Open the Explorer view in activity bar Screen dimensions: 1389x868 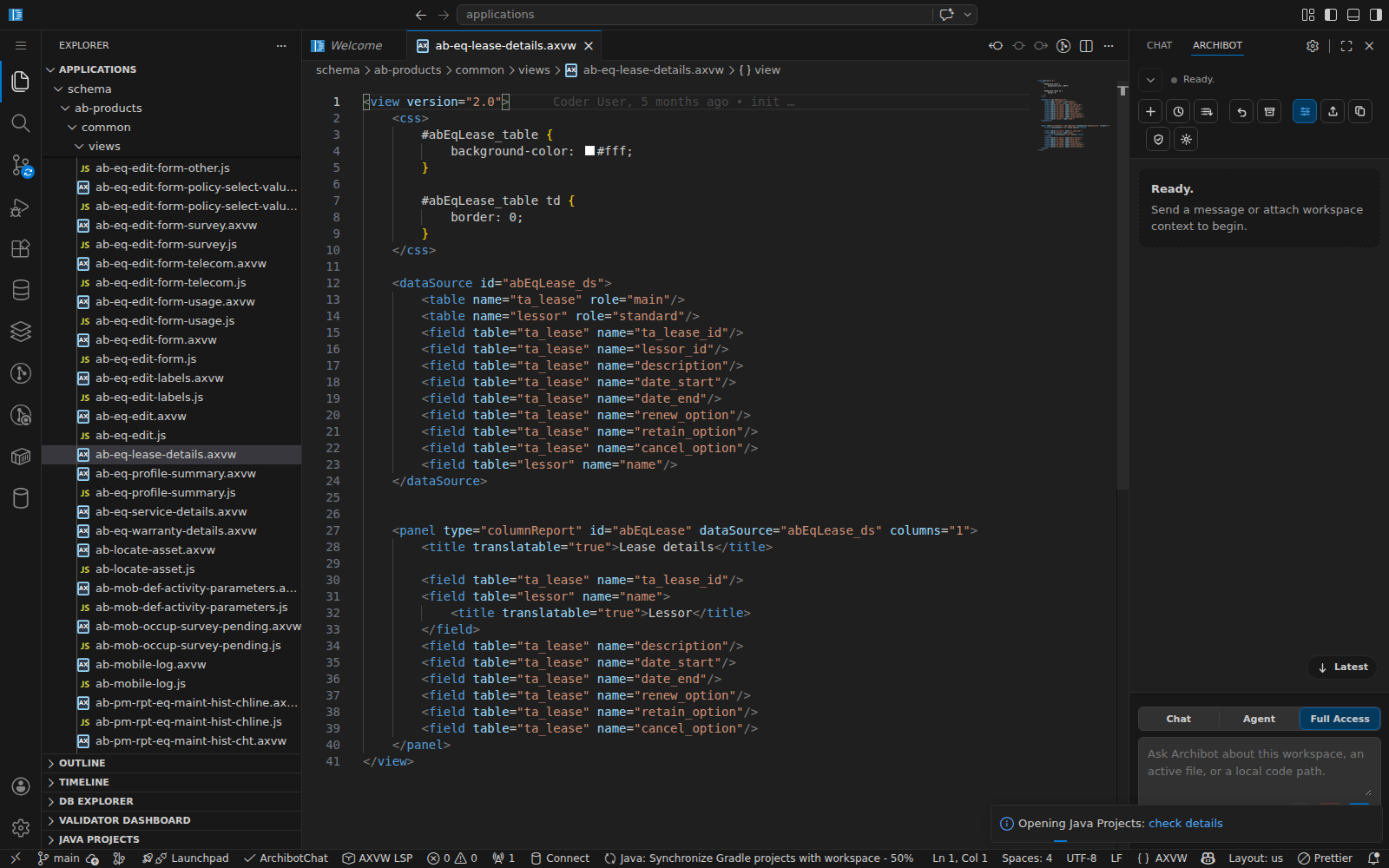(21, 82)
